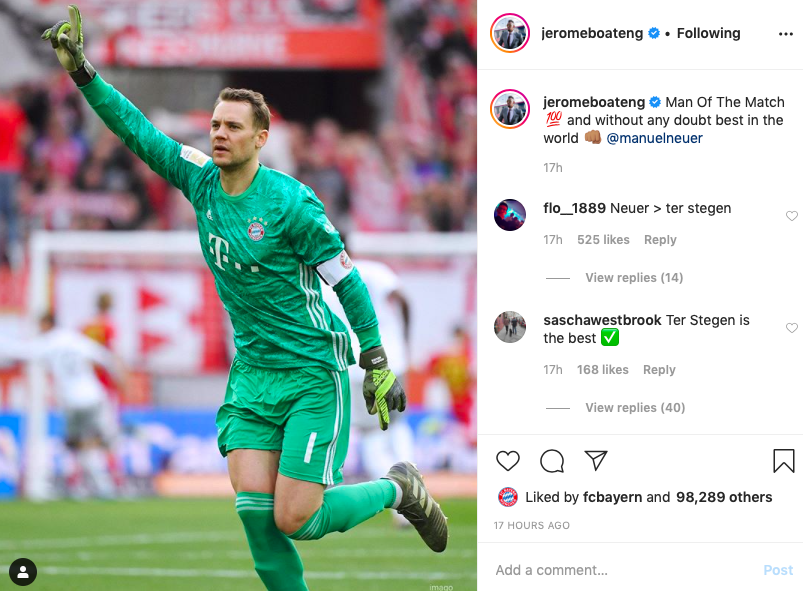Reply to saschawestbrook's comment
The width and height of the screenshot is (803, 591).
[659, 370]
